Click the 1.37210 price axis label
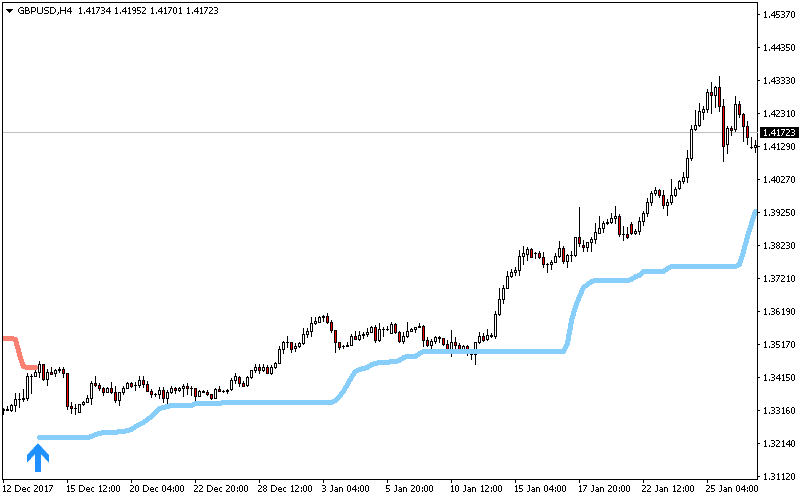 point(778,279)
